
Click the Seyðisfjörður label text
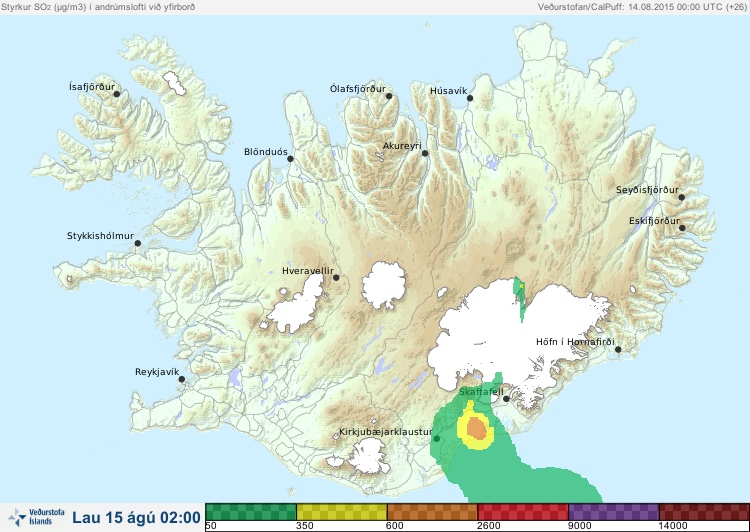tap(647, 190)
